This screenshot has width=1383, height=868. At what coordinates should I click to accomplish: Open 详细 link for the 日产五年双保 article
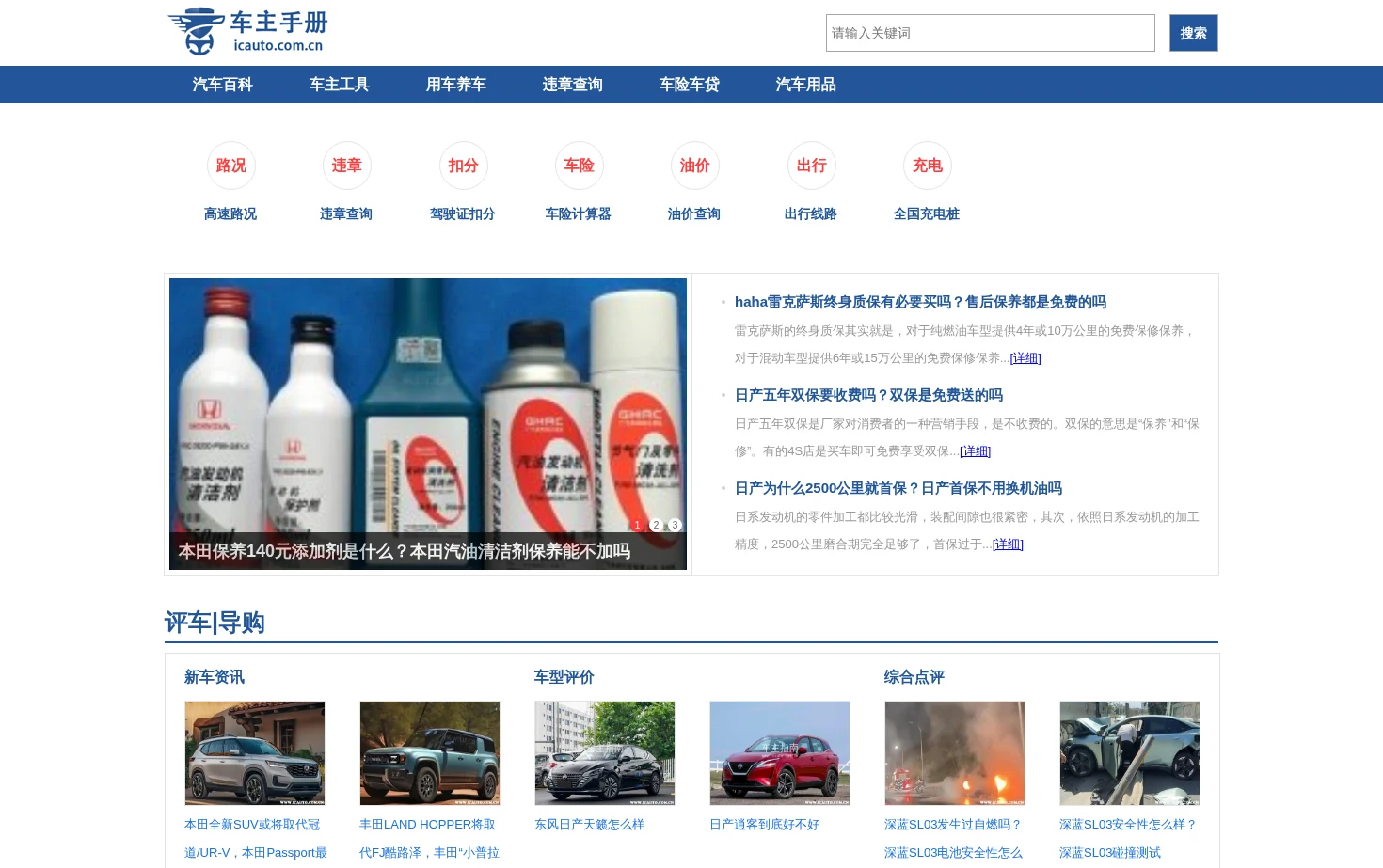975,450
